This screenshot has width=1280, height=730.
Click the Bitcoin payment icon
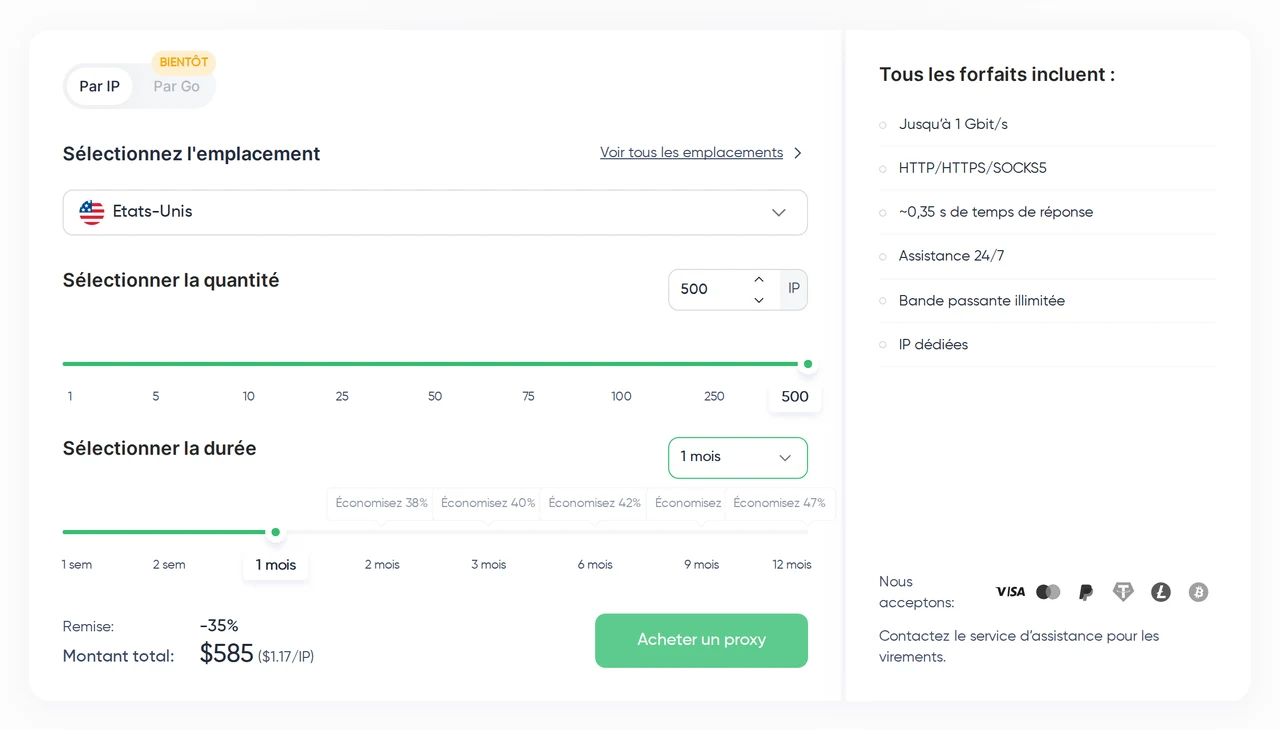pos(1198,592)
